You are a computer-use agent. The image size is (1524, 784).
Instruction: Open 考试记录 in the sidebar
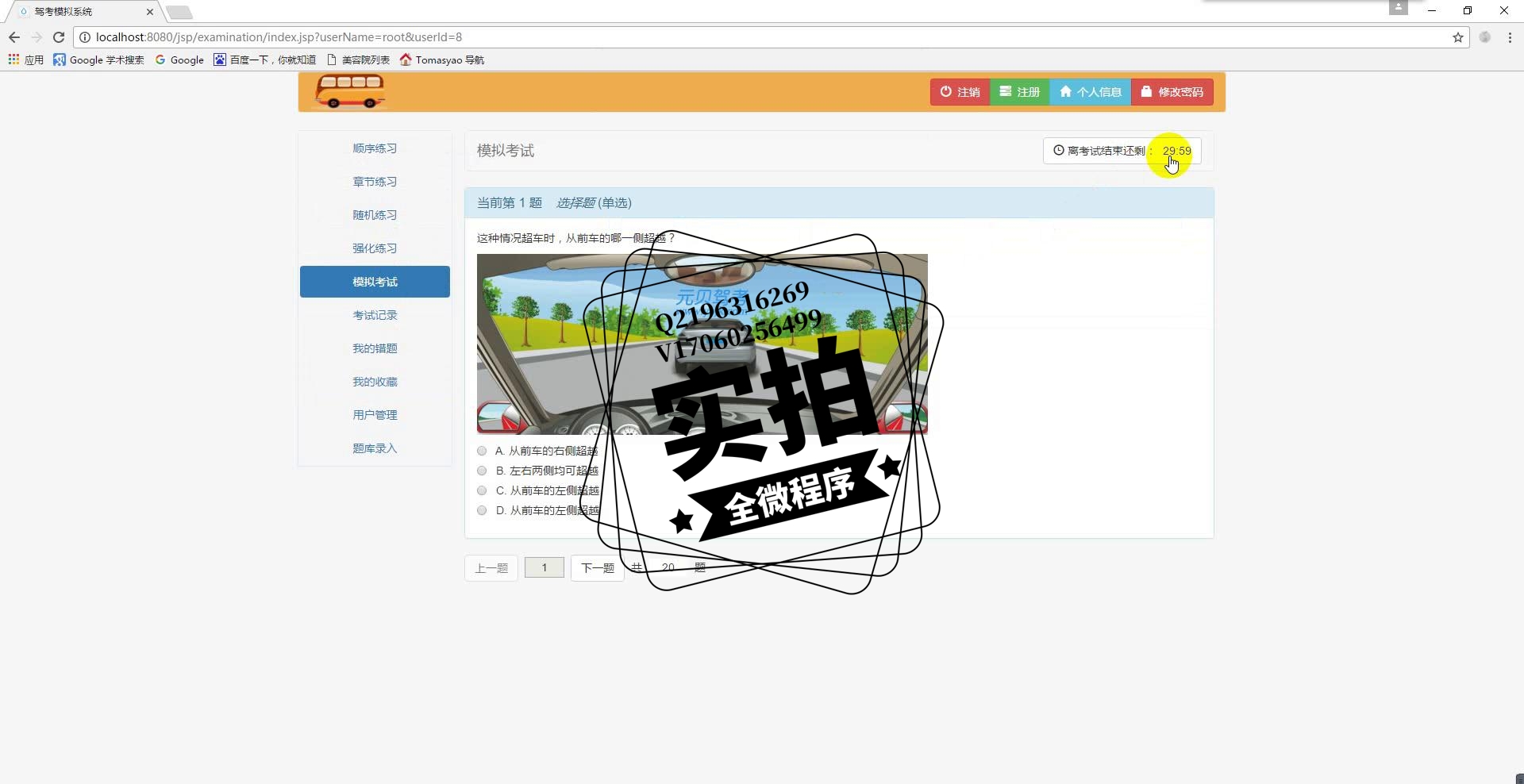375,315
